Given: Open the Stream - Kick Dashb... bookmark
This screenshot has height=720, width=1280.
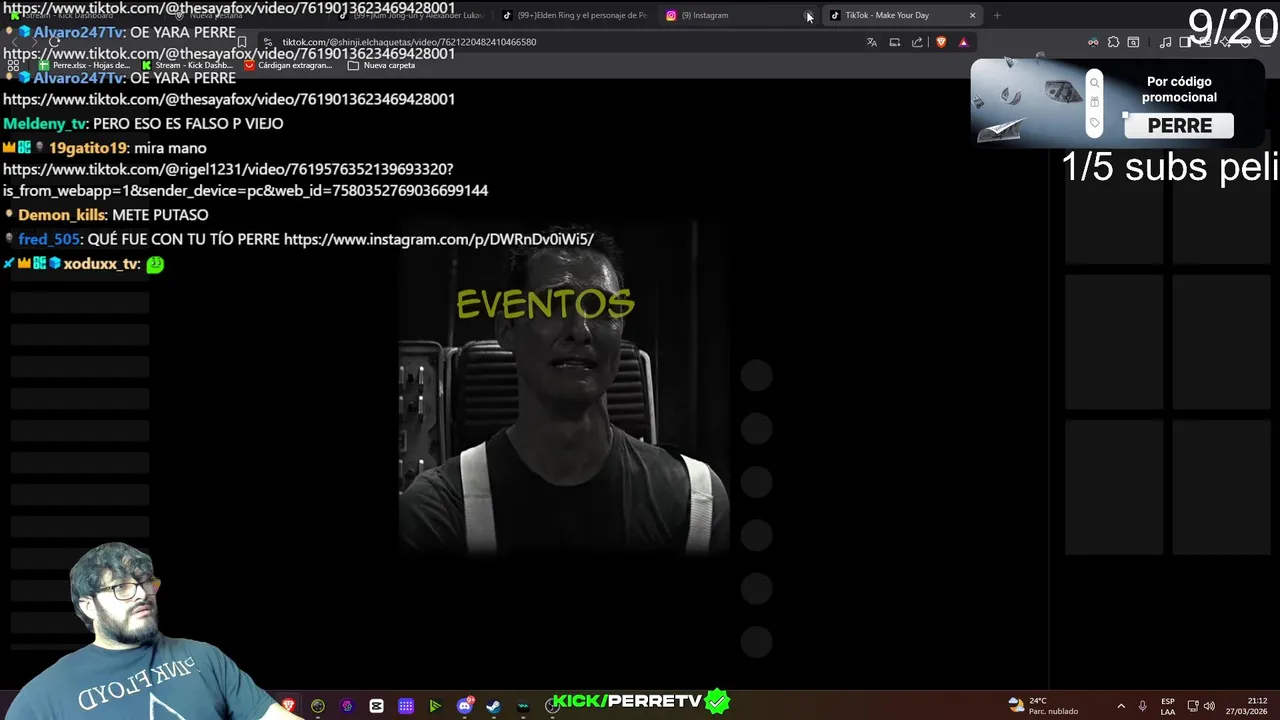Looking at the screenshot, I should 187,65.
